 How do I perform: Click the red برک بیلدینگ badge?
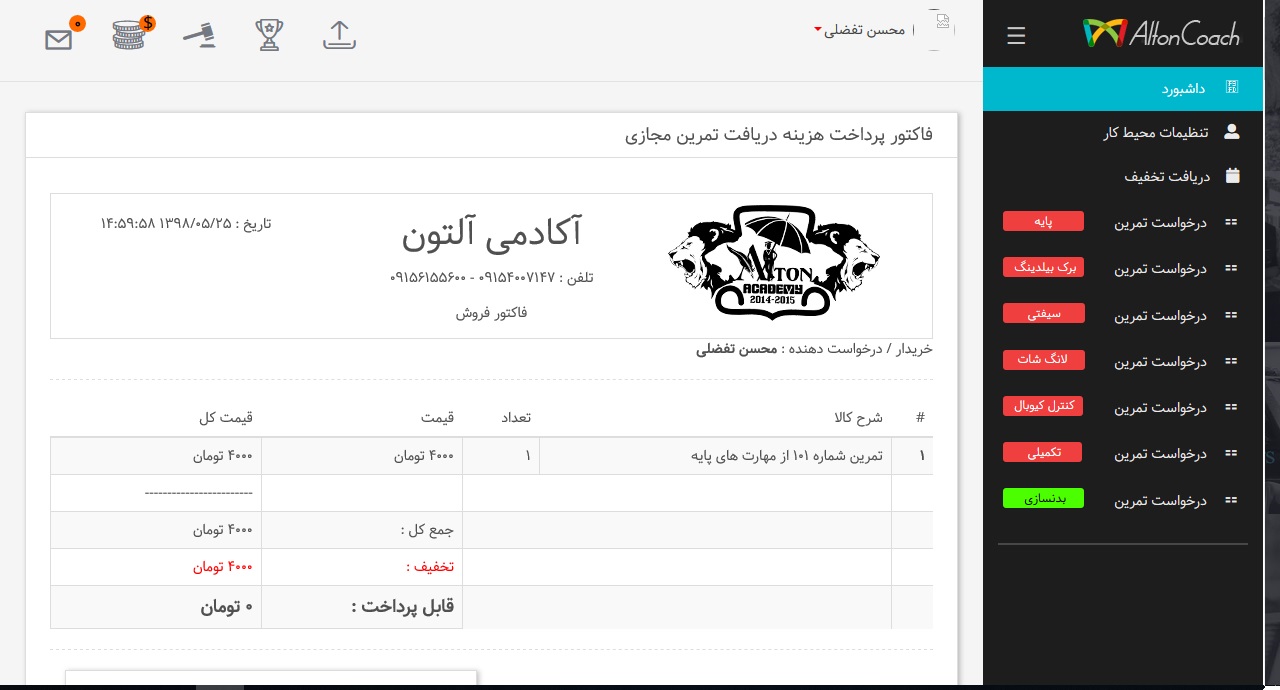(x=1043, y=267)
